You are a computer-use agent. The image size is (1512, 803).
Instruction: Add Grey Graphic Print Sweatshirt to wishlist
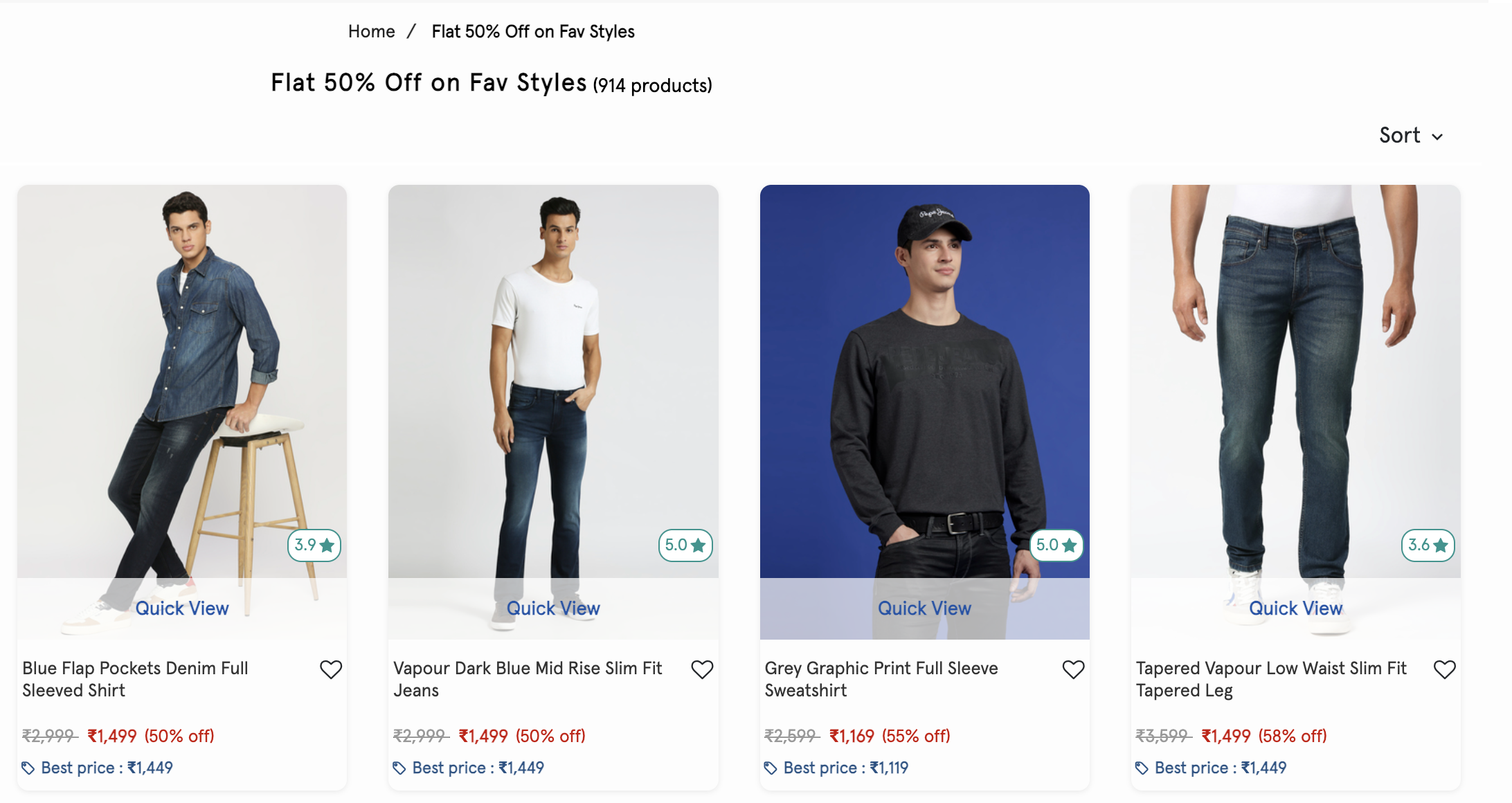[1073, 669]
